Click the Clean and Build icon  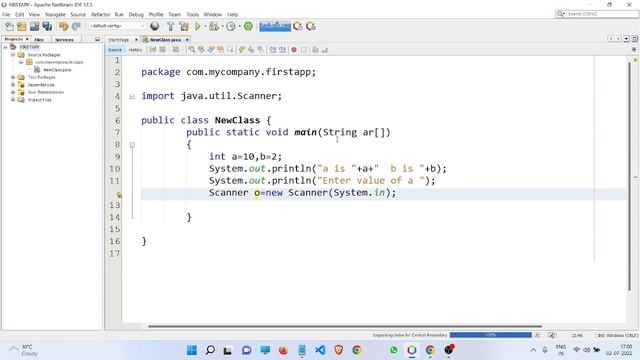(x=184, y=27)
